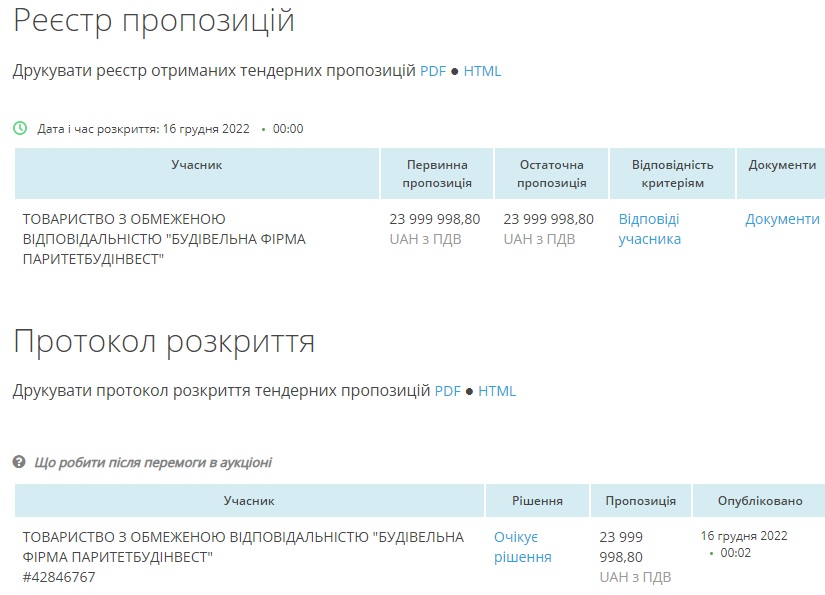Click the 'Очікує рішення' decision link
This screenshot has height=595, width=825.
(522, 547)
